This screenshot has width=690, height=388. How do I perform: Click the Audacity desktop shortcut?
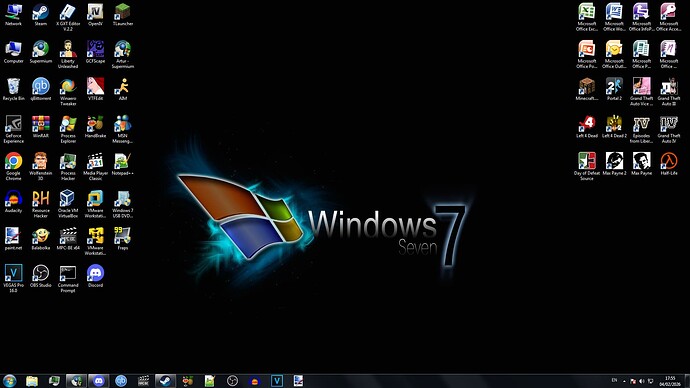[13, 201]
